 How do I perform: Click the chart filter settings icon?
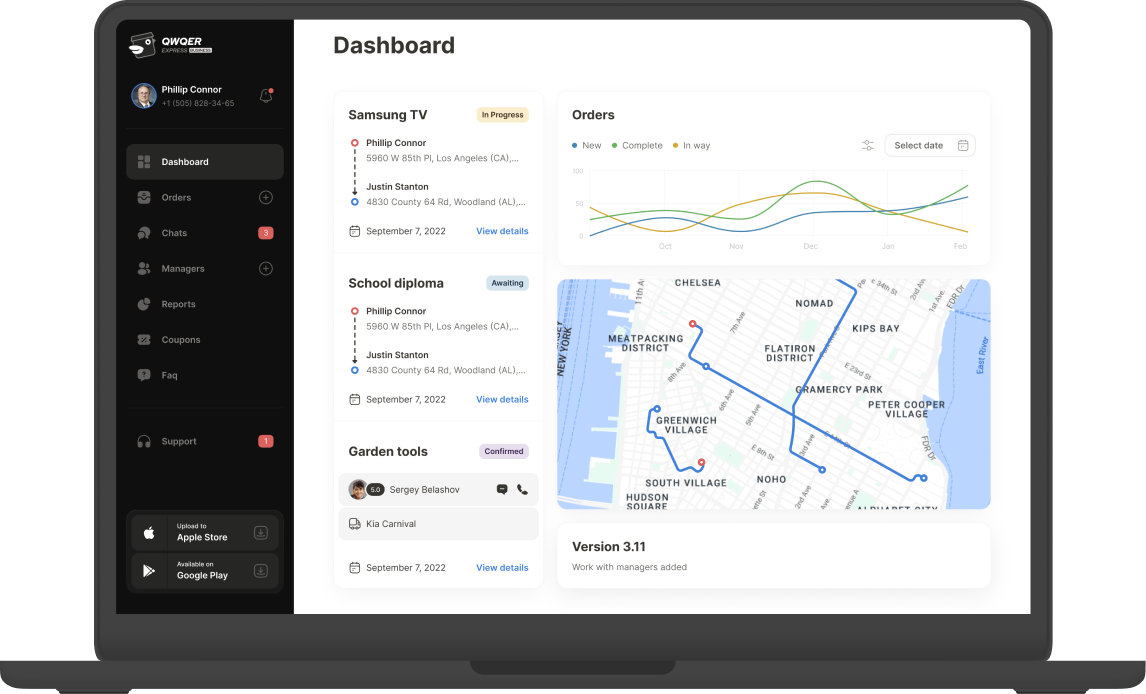868,146
